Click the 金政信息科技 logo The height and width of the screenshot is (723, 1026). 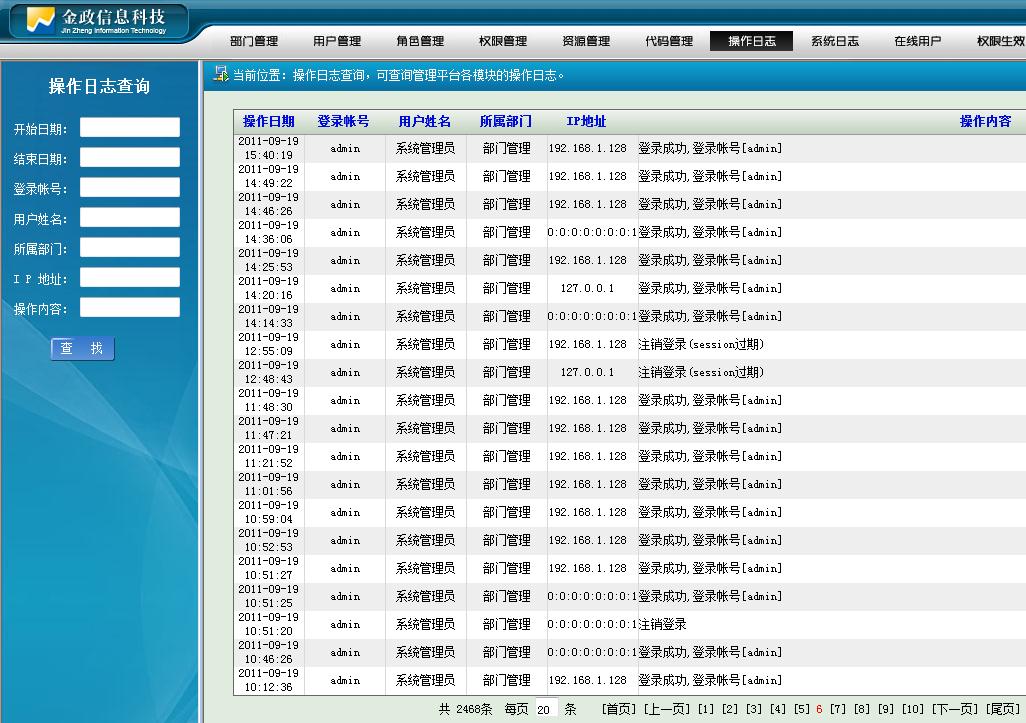click(x=98, y=21)
